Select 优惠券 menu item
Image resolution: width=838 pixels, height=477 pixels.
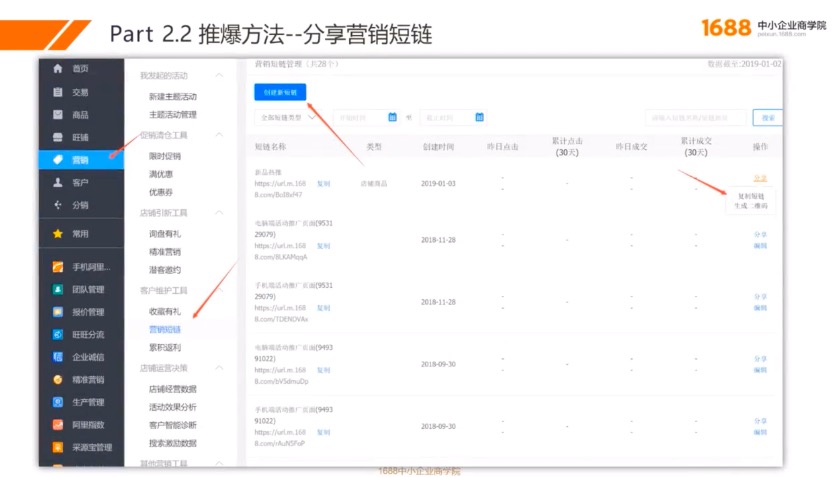click(161, 192)
